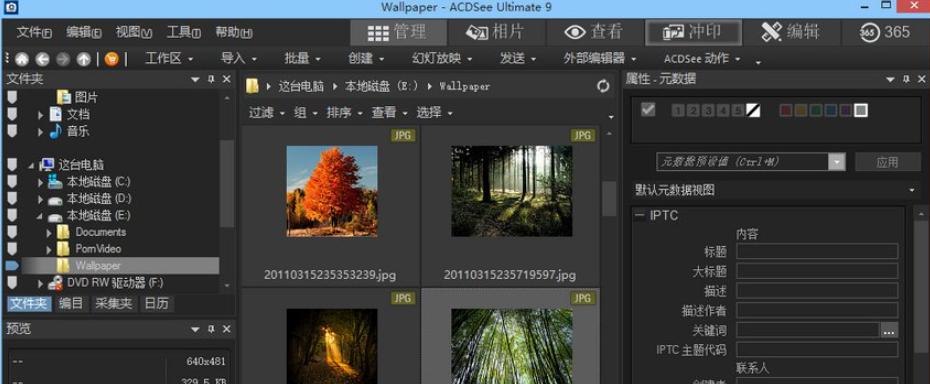Screen dimensions: 930x384
Task: Open the 幻灯放映 toolbar menu
Action: click(x=442, y=59)
